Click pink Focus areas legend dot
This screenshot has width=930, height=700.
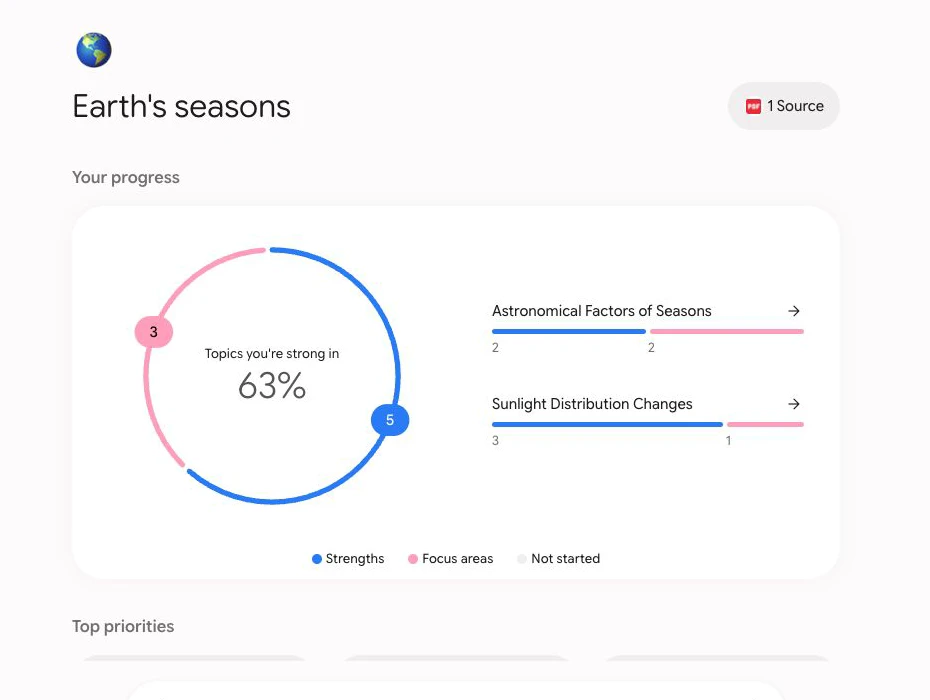[413, 559]
